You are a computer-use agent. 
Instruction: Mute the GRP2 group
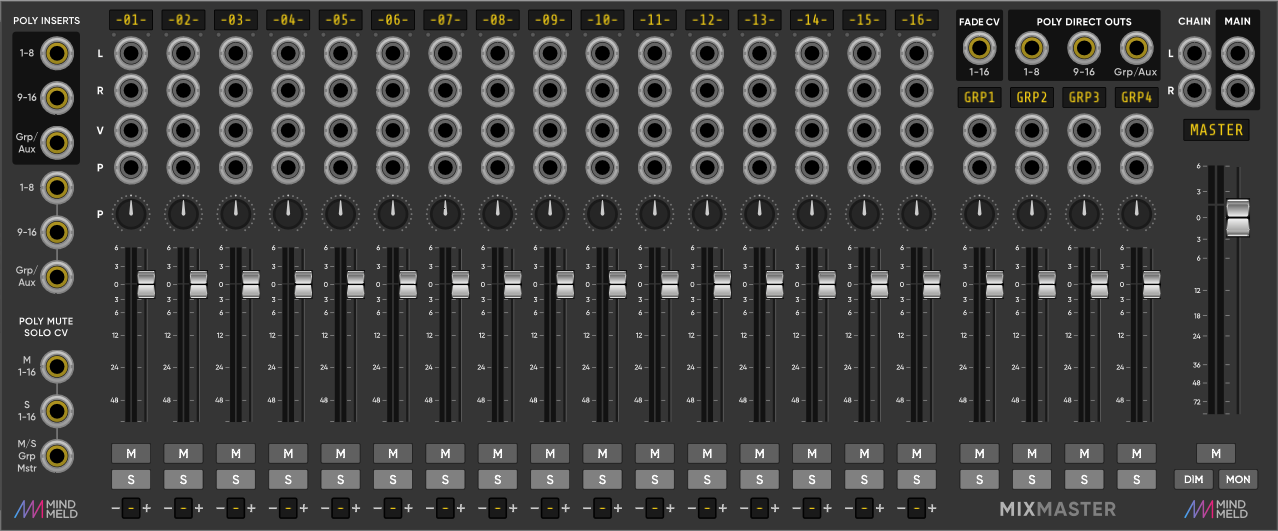click(x=1031, y=454)
